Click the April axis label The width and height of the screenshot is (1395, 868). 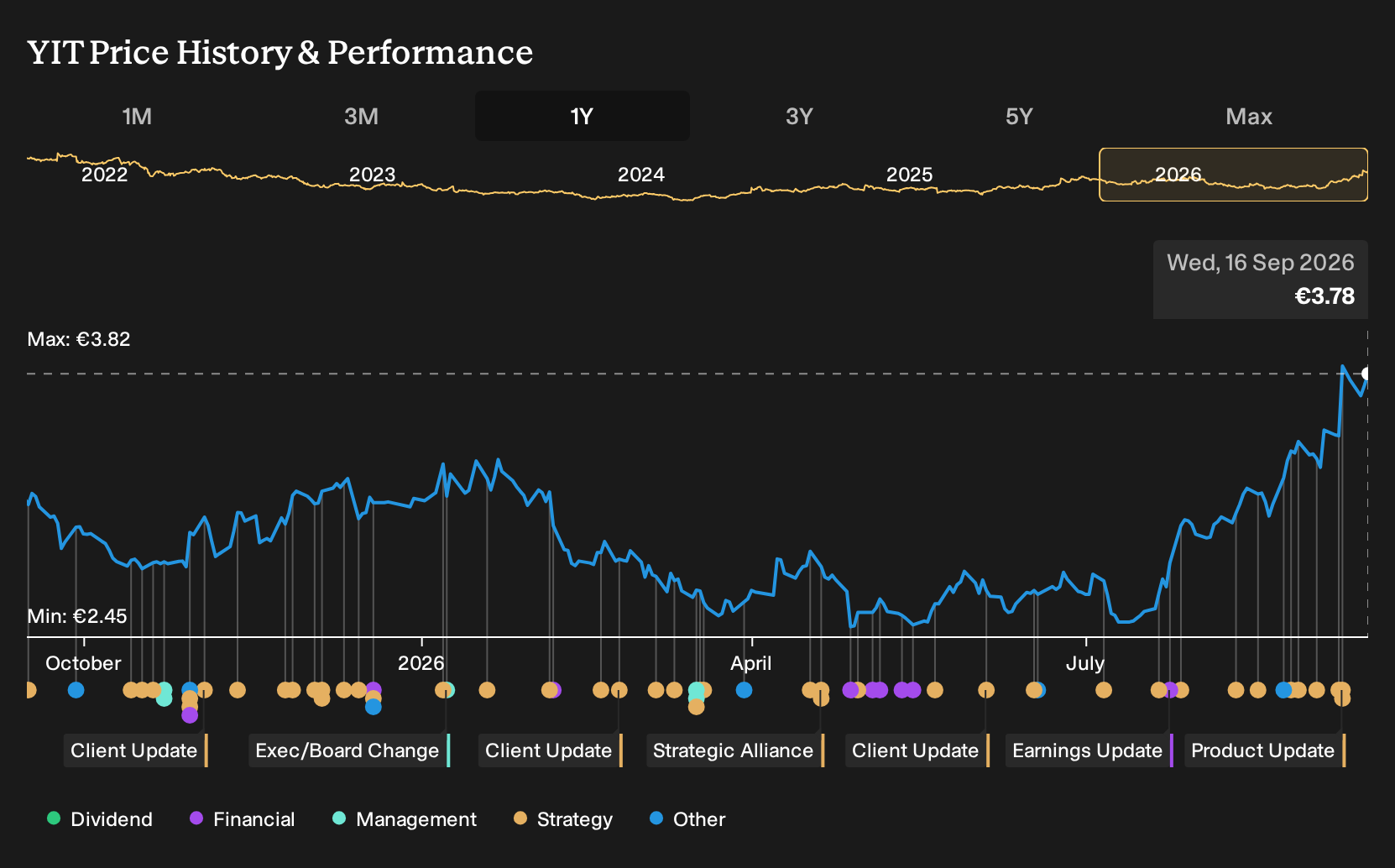pyautogui.click(x=750, y=663)
